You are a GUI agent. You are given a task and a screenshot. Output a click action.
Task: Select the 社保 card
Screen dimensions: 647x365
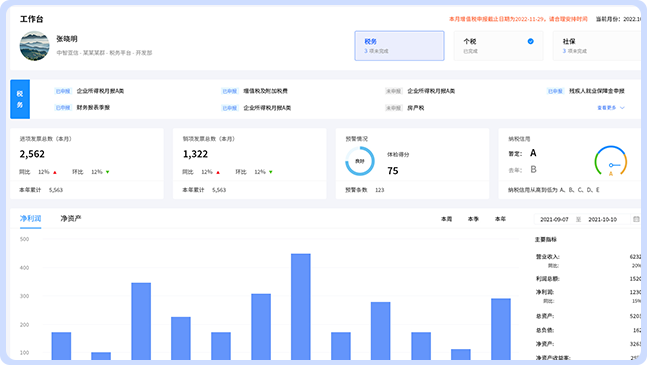(x=597, y=46)
